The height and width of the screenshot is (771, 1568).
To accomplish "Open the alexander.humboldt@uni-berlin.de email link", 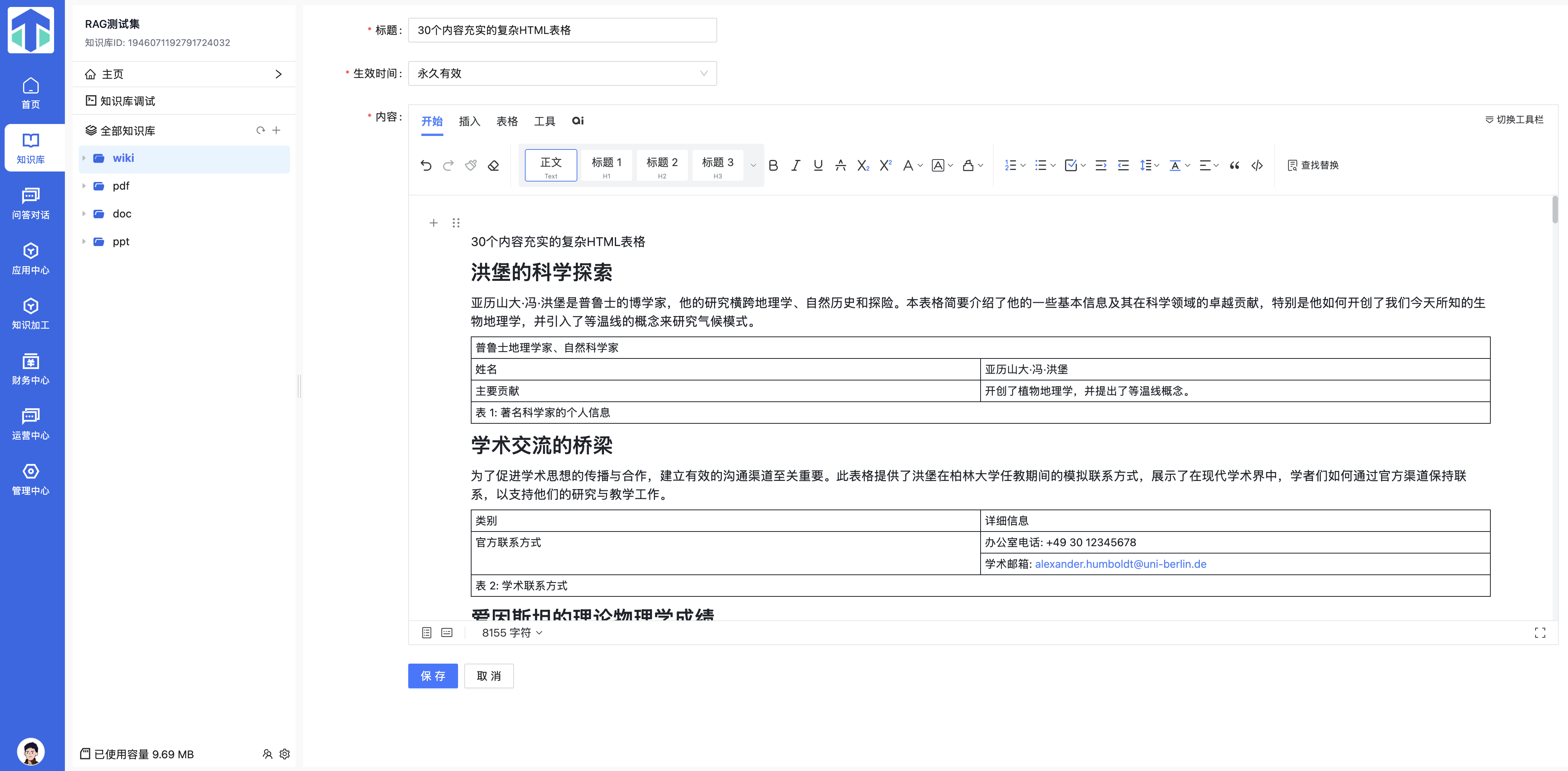I will tap(1120, 564).
